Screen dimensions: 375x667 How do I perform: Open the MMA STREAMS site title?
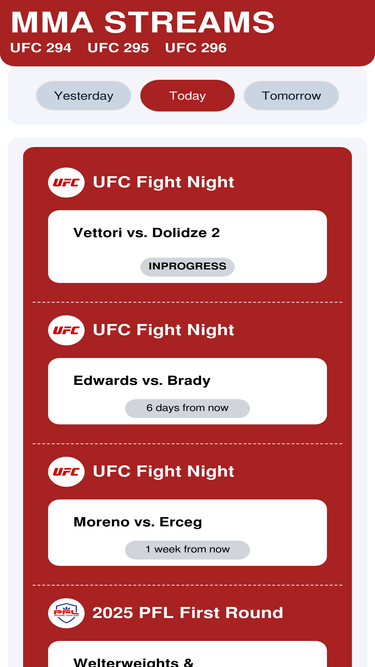(x=142, y=22)
